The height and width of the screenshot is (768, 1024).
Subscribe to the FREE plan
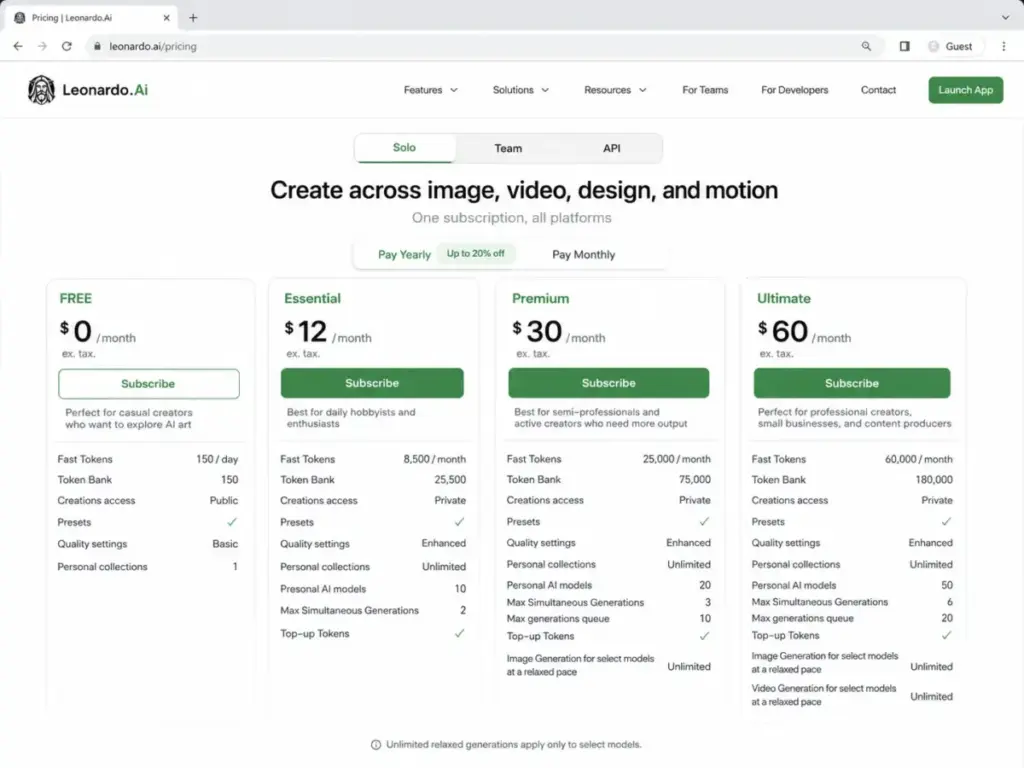148,384
